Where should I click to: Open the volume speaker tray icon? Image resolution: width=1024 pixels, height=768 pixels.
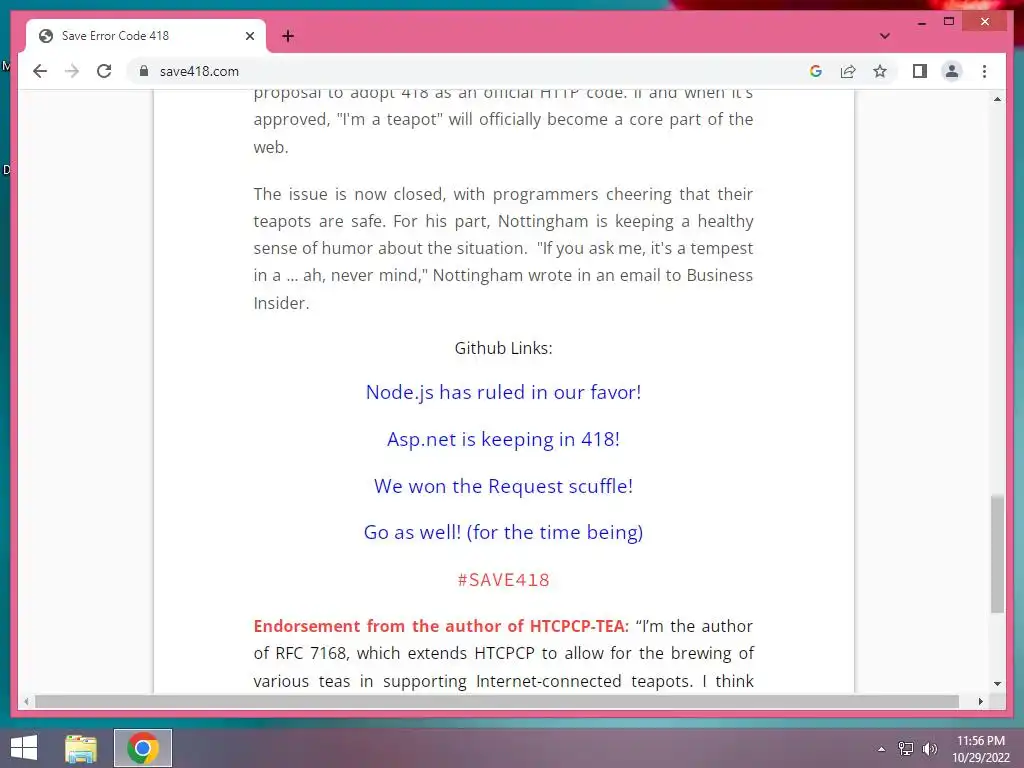[930, 749]
